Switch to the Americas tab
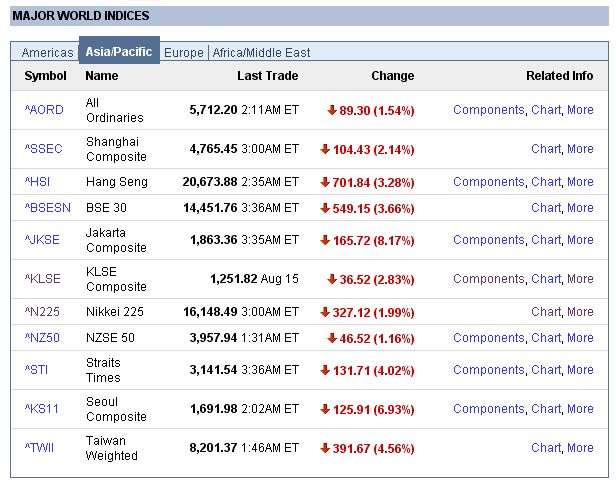This screenshot has height=488, width=616. (x=47, y=53)
